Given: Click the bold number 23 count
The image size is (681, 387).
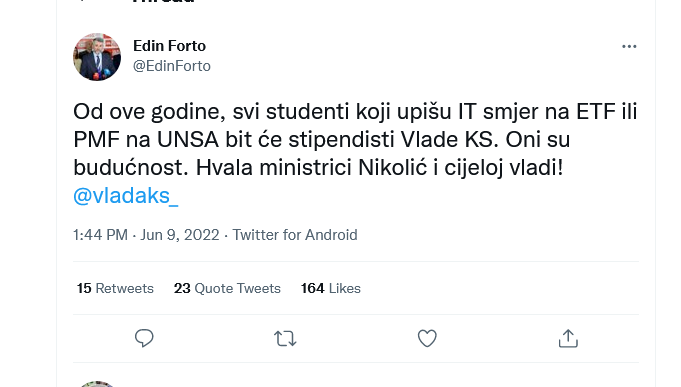Looking at the screenshot, I should coord(182,288).
